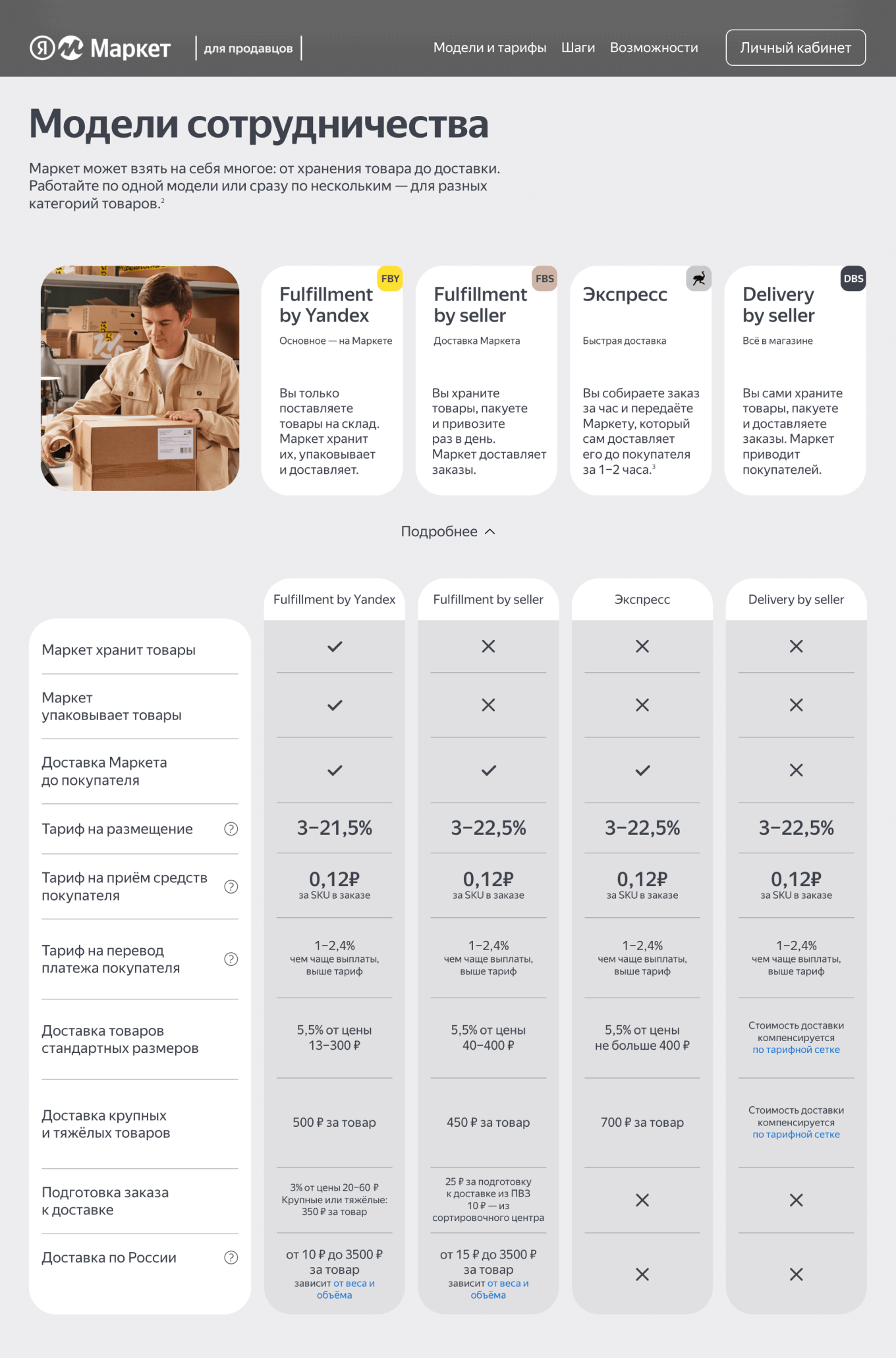Click 5,5% от цены 40–400 ₽ cell
Viewport: 896px width, 1358px height.
488,1038
